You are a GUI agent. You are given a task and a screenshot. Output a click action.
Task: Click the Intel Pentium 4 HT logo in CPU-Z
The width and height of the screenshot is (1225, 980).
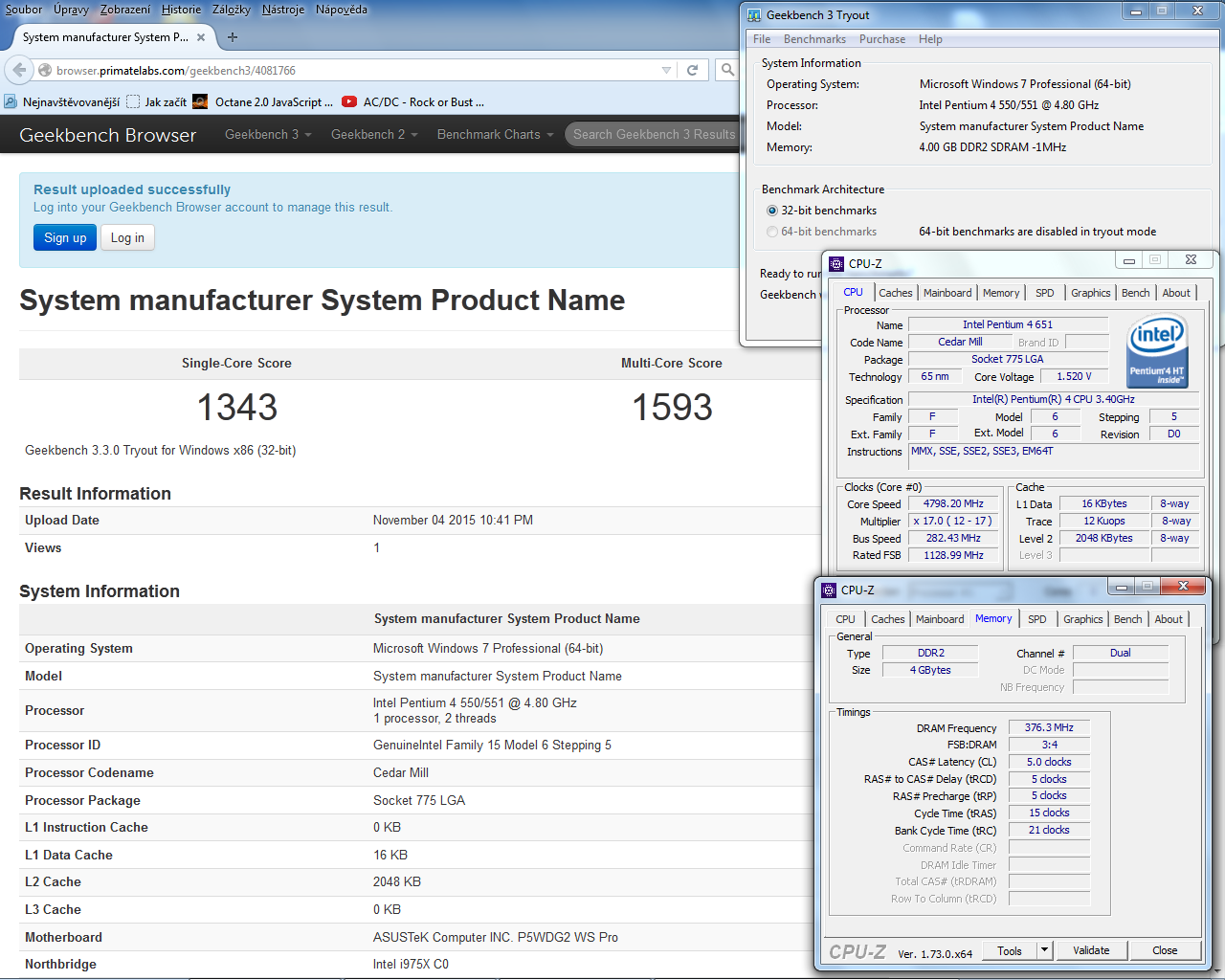tap(1156, 351)
